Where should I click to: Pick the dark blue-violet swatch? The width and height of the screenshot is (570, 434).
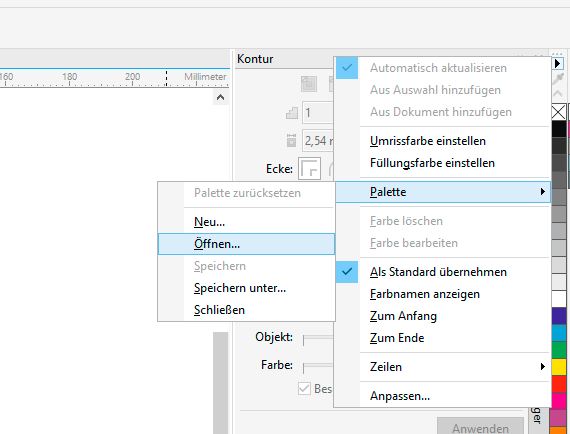tap(559, 316)
